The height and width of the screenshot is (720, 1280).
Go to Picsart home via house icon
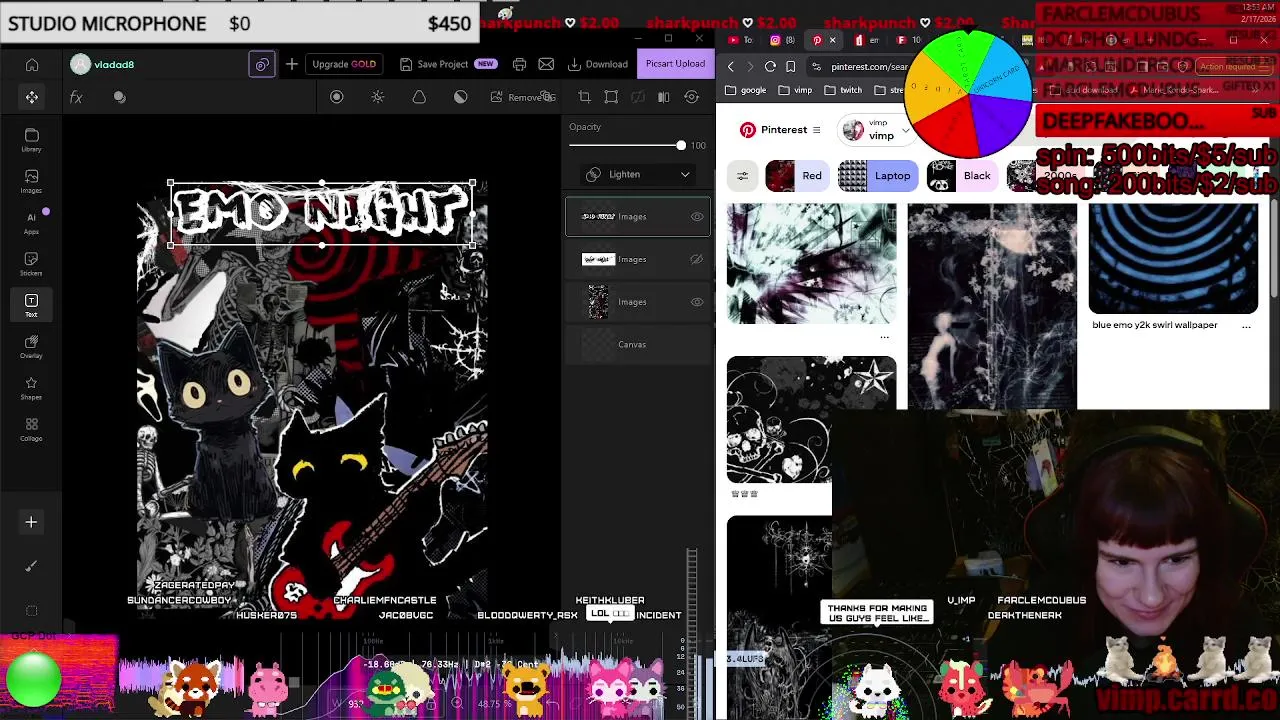click(32, 65)
